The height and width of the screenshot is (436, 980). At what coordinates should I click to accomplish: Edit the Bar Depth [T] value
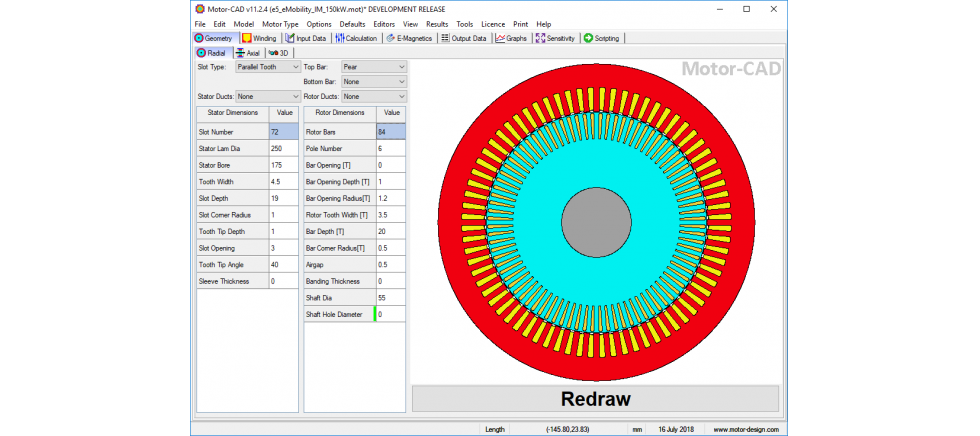click(x=391, y=231)
